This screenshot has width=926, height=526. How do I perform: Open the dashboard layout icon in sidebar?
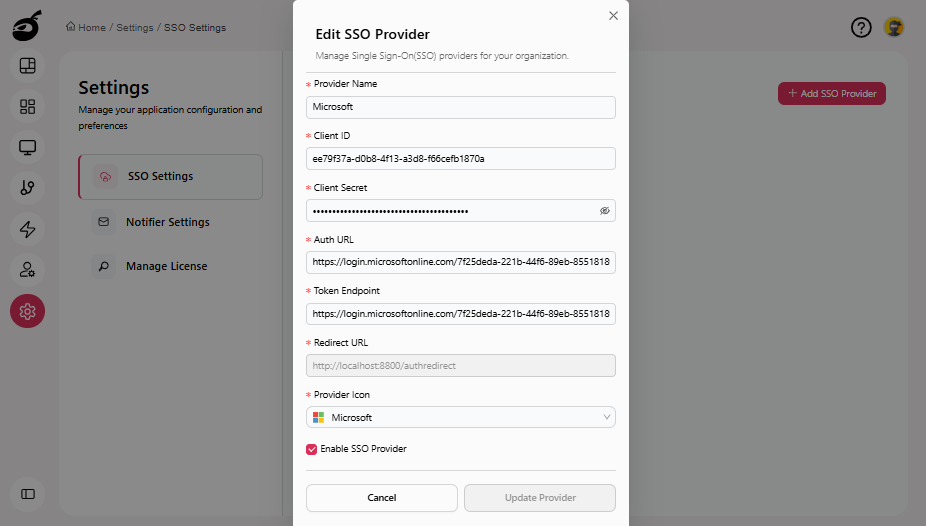coord(27,66)
